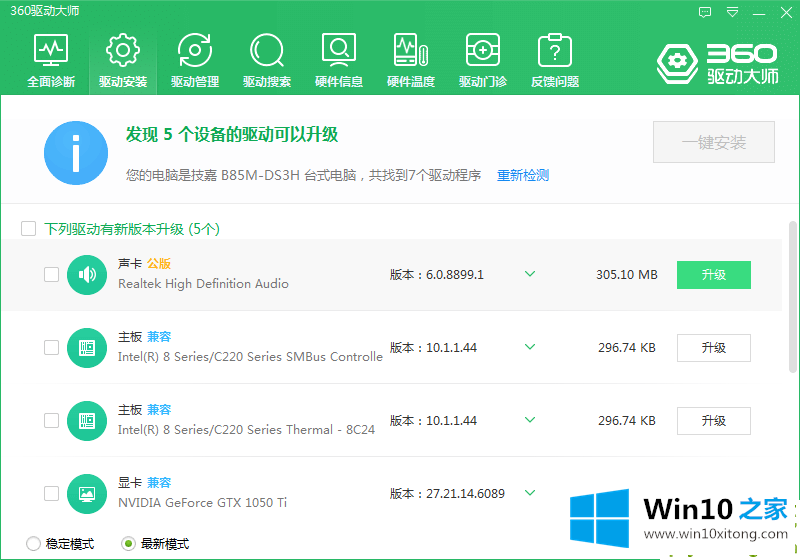Click the Thermal 8C24 motherboard icon
This screenshot has height=560, width=800.
pos(87,421)
